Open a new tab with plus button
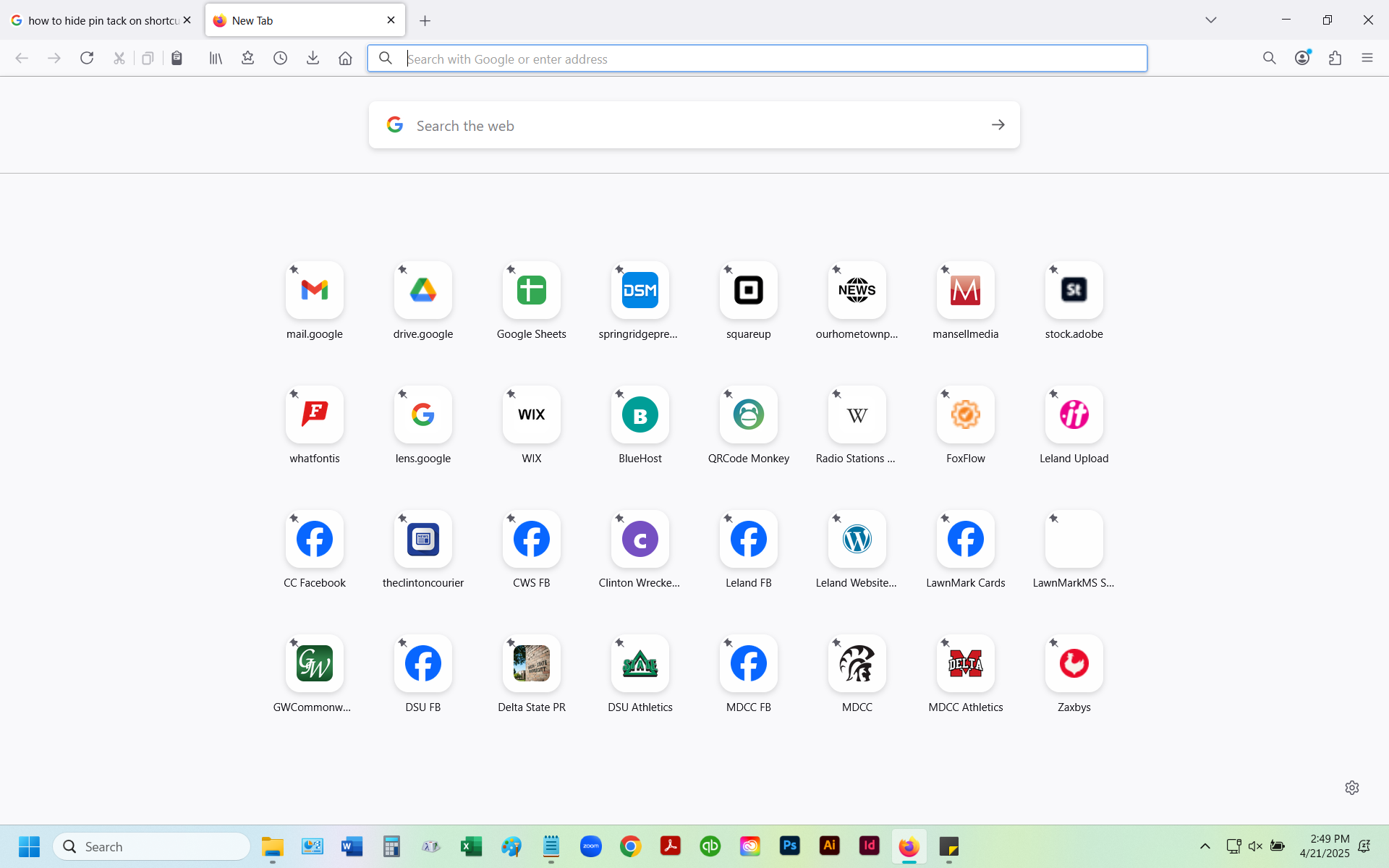 coord(425,21)
